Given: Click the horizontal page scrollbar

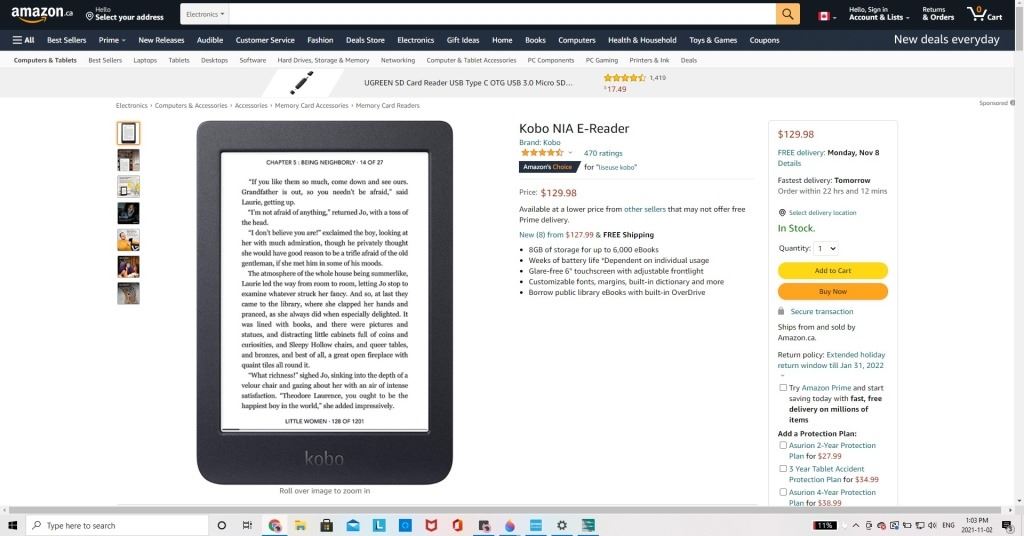Looking at the screenshot, I should point(500,510).
